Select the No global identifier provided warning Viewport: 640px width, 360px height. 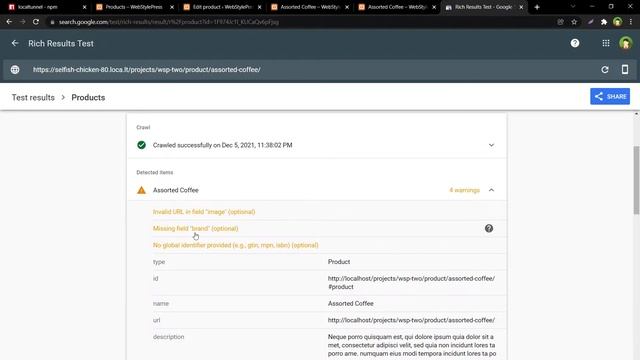(236, 245)
